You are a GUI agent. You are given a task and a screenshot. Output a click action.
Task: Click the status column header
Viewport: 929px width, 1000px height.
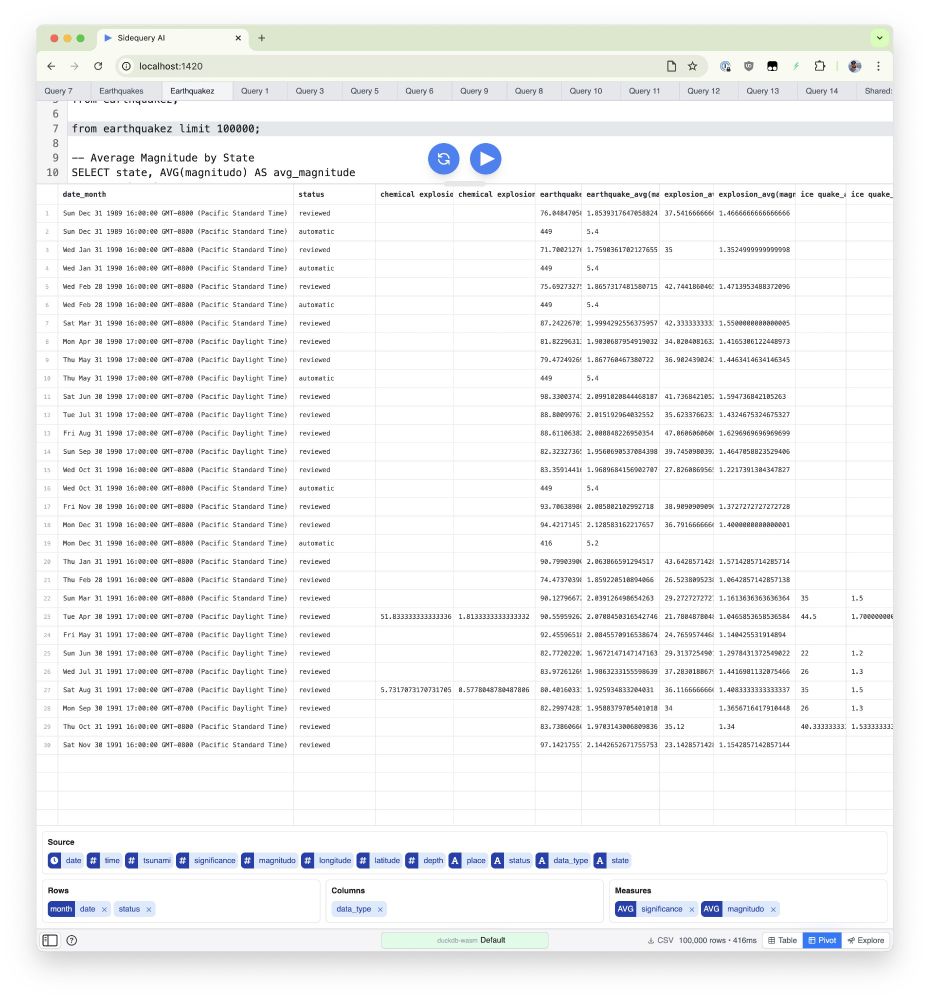334,195
